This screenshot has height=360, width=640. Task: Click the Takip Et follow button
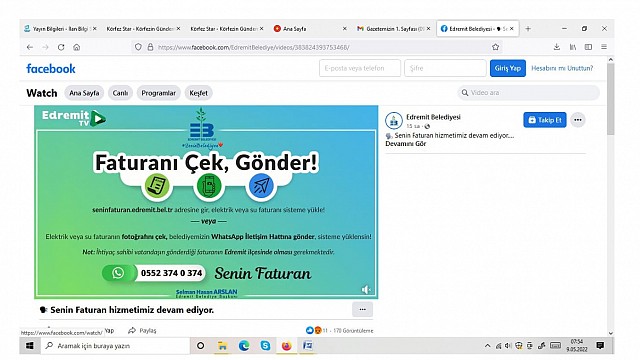[x=545, y=120]
